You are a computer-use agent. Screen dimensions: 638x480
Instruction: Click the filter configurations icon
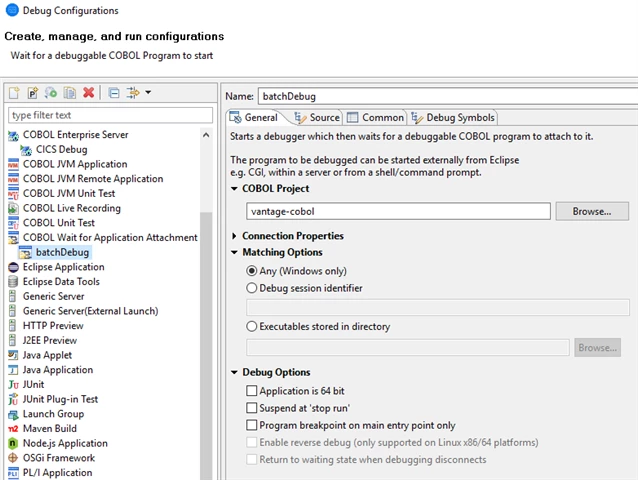click(x=133, y=93)
